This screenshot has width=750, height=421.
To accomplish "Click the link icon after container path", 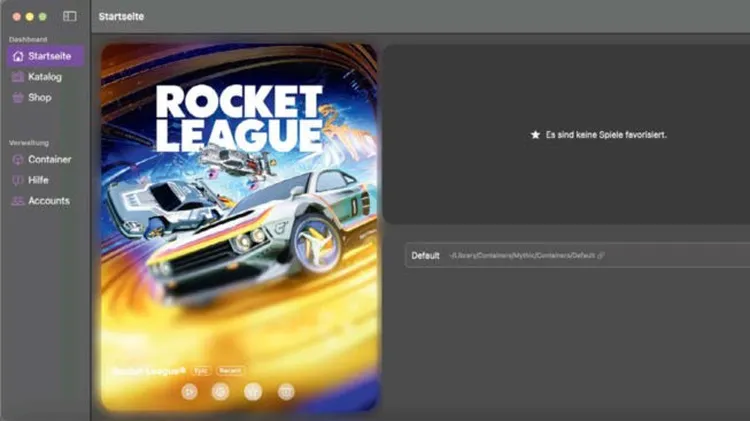I will click(x=601, y=255).
